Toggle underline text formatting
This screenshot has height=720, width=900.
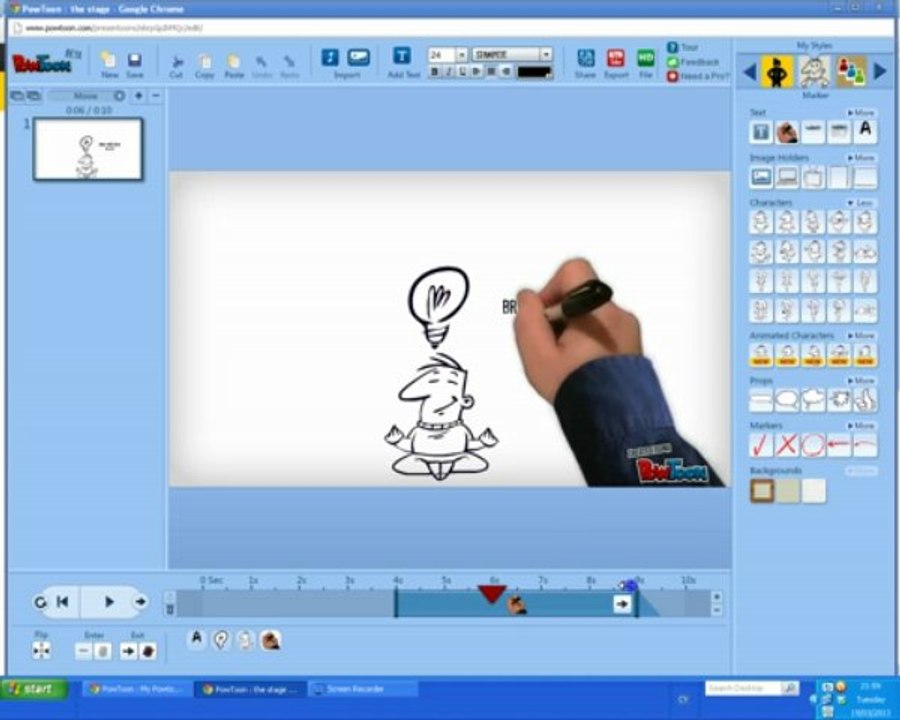point(463,72)
